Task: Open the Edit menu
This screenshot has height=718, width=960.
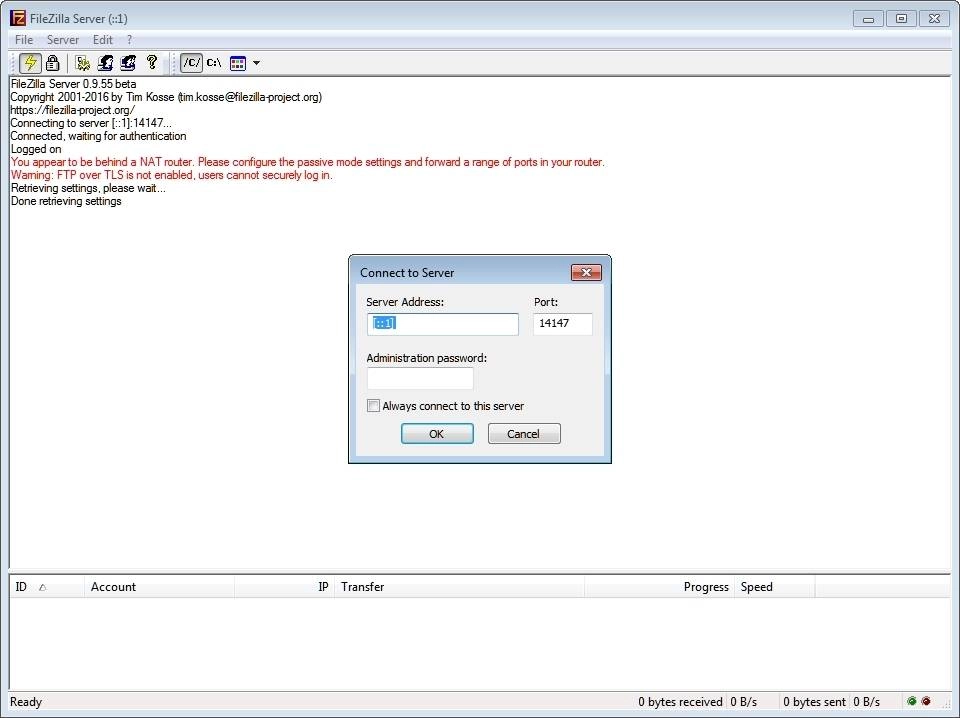Action: click(x=102, y=40)
